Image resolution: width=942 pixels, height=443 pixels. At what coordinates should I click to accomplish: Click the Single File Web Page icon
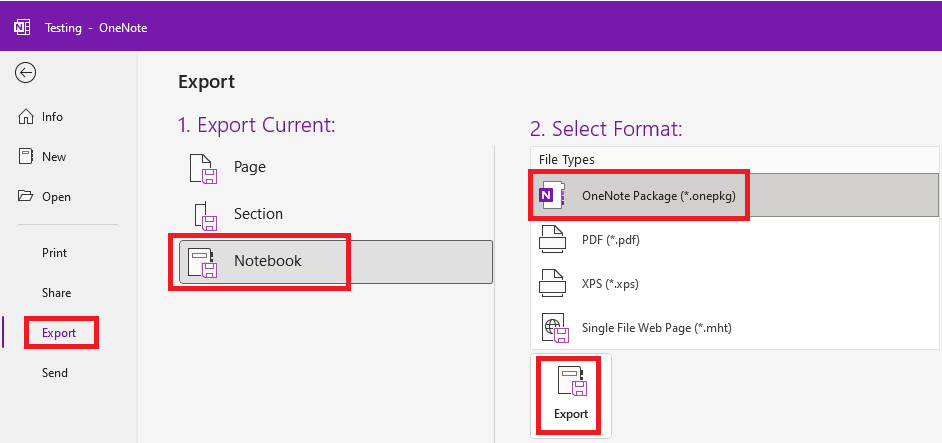(x=553, y=328)
